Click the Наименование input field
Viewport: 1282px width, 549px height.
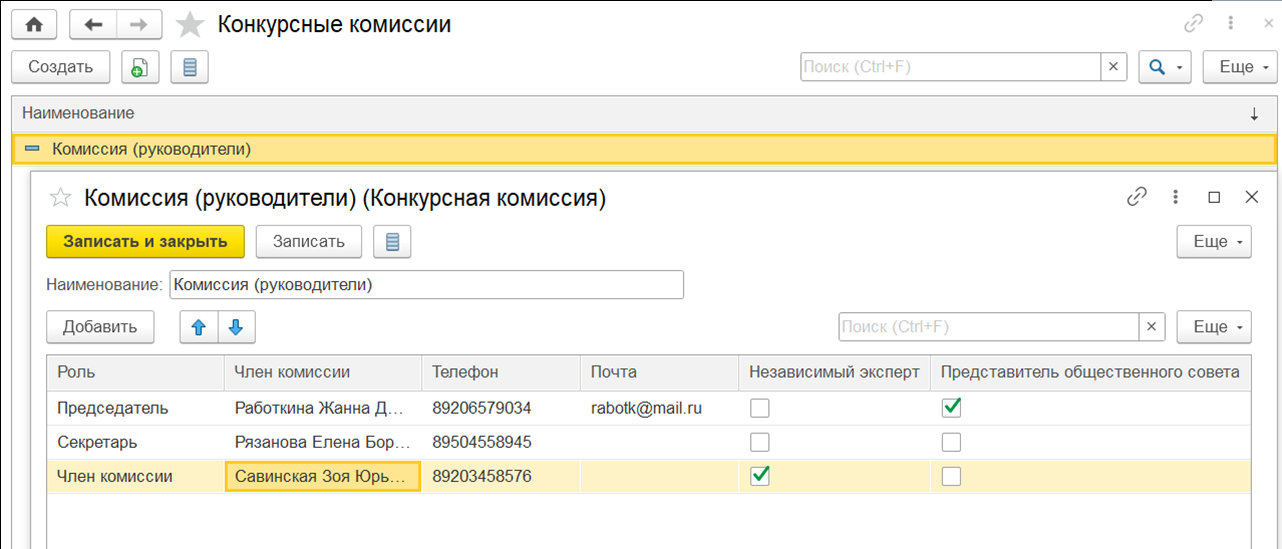[426, 285]
